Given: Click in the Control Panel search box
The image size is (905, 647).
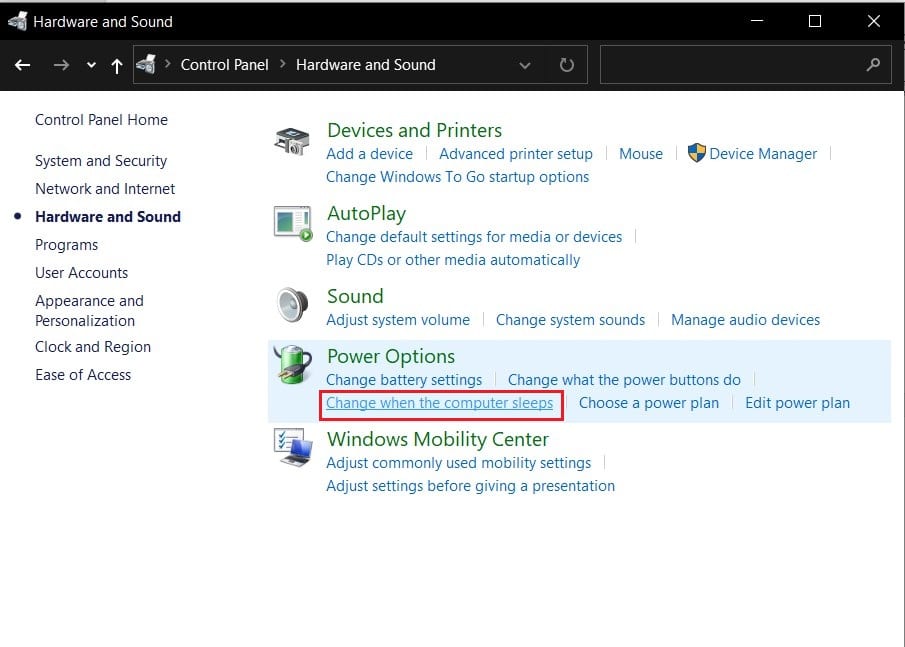Looking at the screenshot, I should (x=730, y=65).
